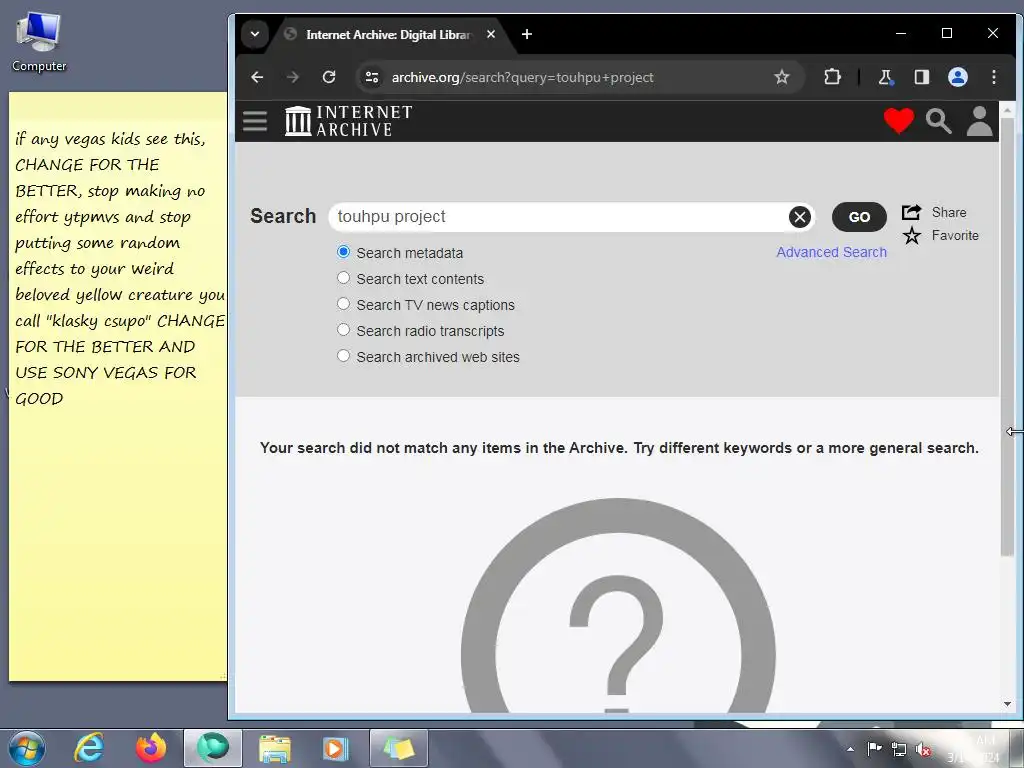The image size is (1024, 768).
Task: Close the Internet Archive tab
Action: click(x=491, y=34)
